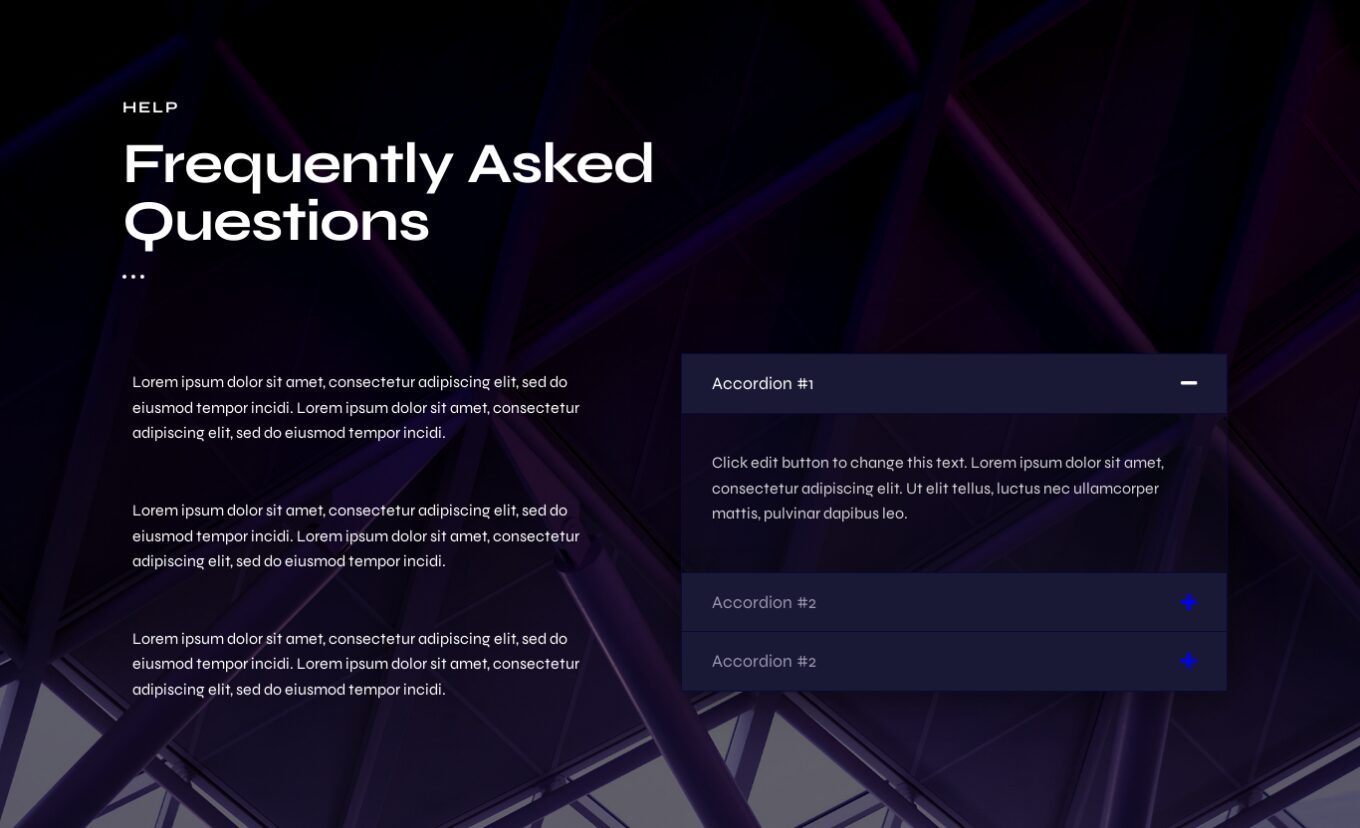Screen dimensions: 1360x828
Task: Click the middle Lorem ipsum paragraph
Action: (356, 536)
